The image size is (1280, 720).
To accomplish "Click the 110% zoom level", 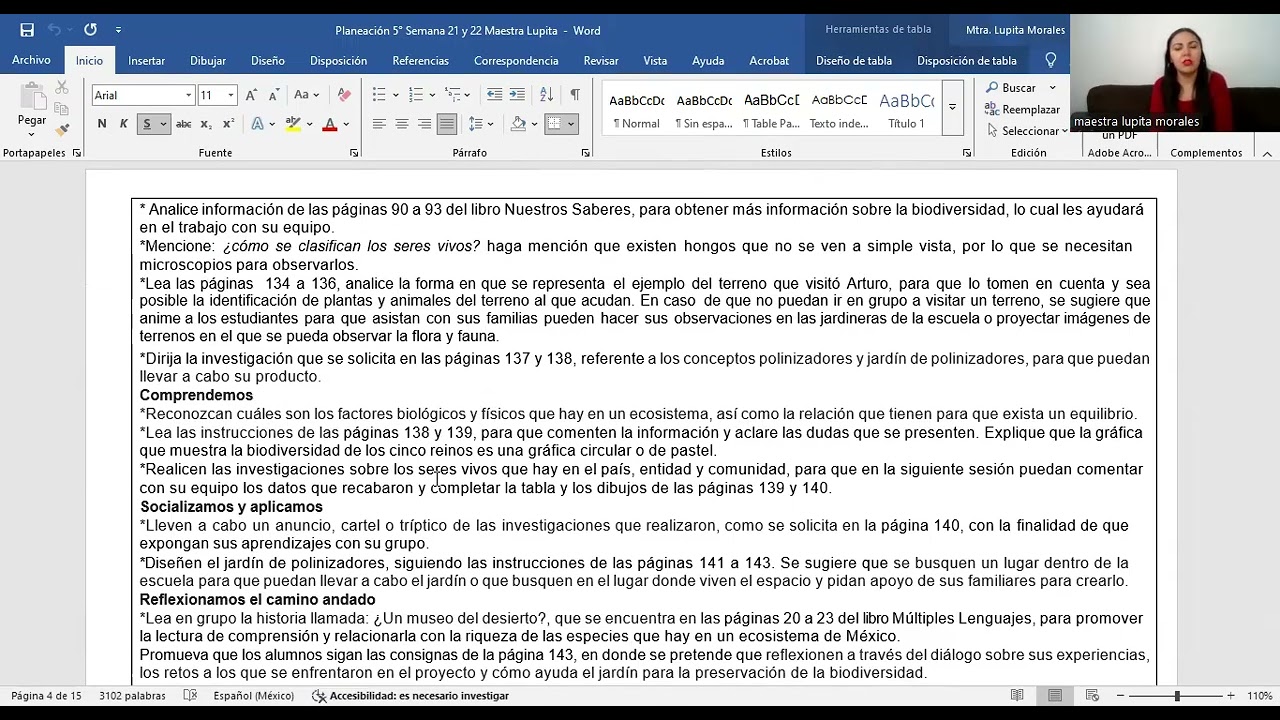I will 1259,695.
